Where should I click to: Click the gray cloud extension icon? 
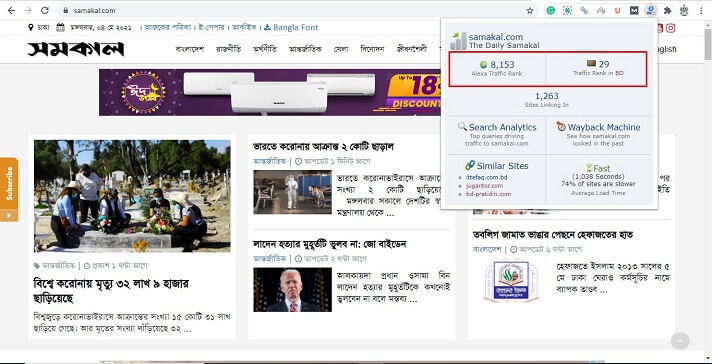click(x=601, y=10)
